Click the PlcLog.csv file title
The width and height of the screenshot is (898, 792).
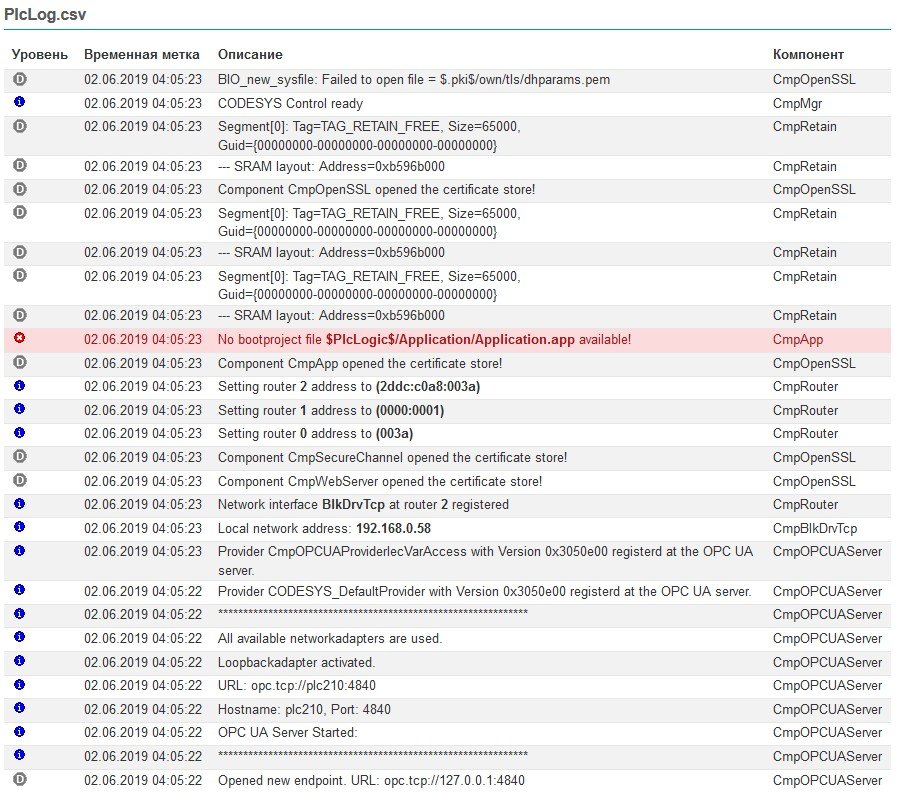[x=44, y=16]
